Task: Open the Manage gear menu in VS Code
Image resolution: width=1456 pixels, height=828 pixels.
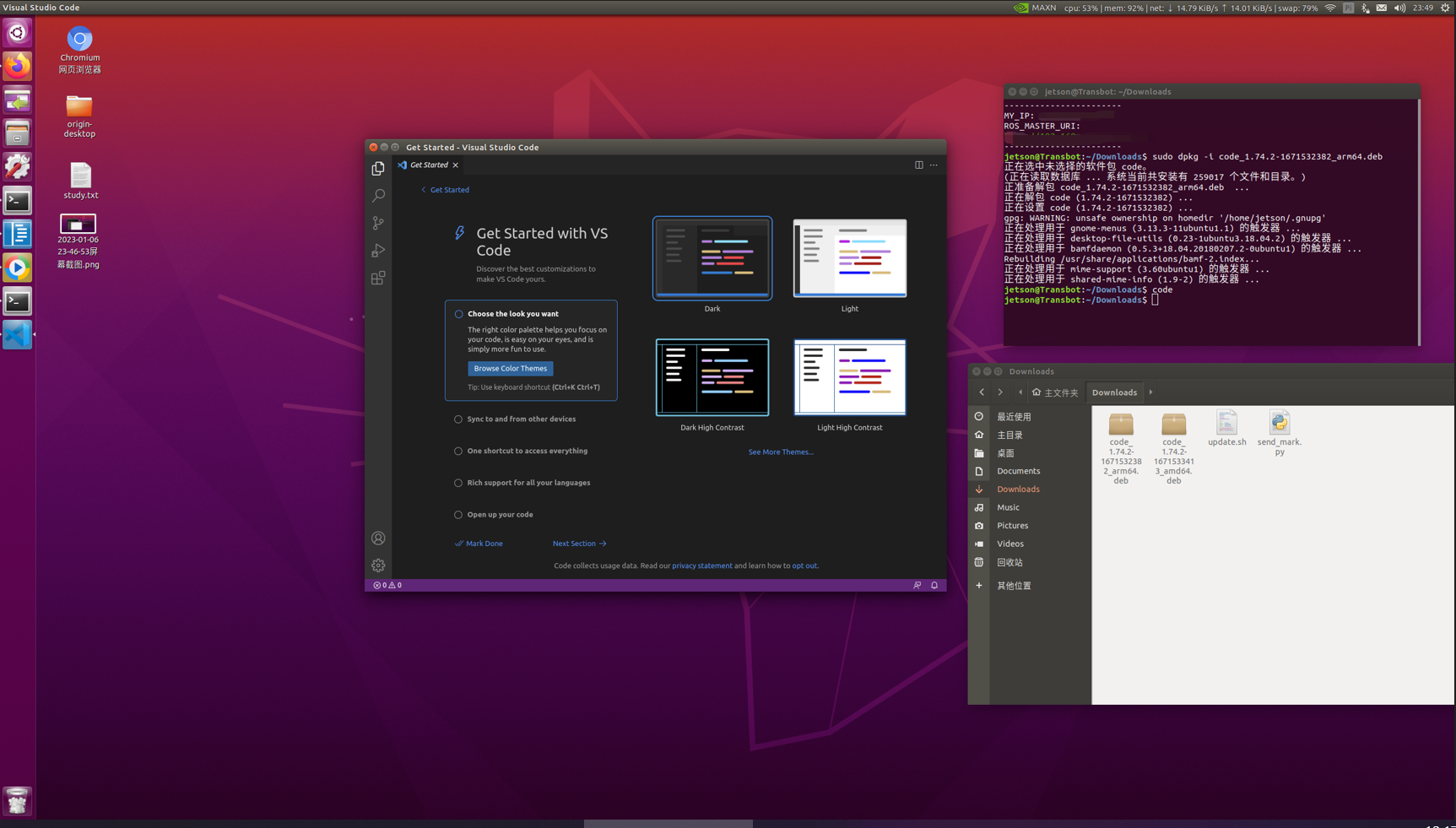Action: [x=378, y=565]
